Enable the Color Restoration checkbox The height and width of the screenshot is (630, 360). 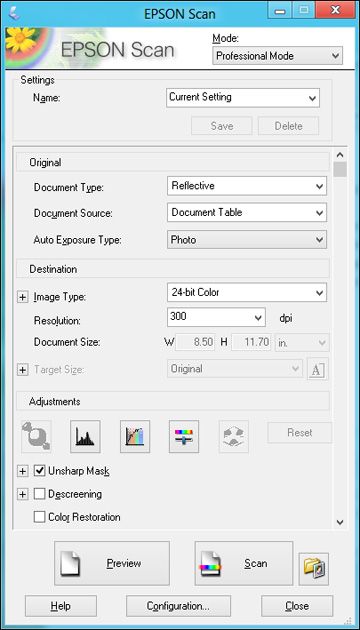39,517
